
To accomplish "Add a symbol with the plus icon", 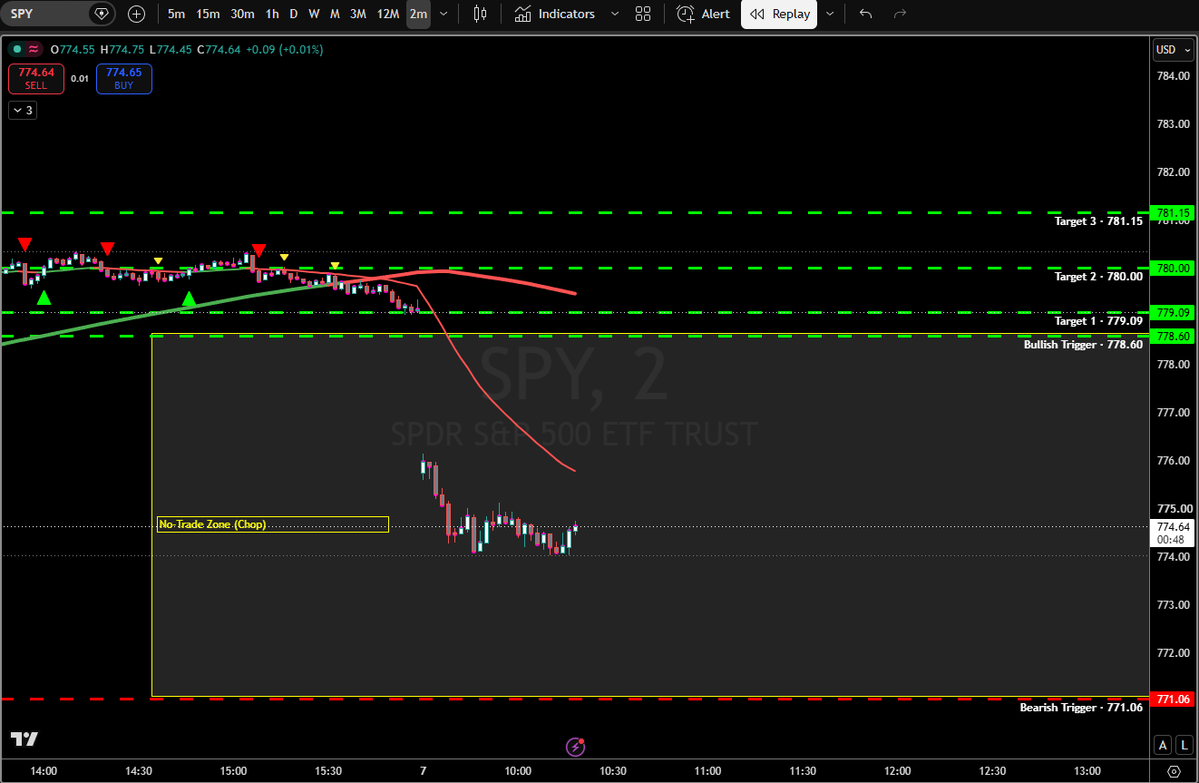I will (x=136, y=14).
